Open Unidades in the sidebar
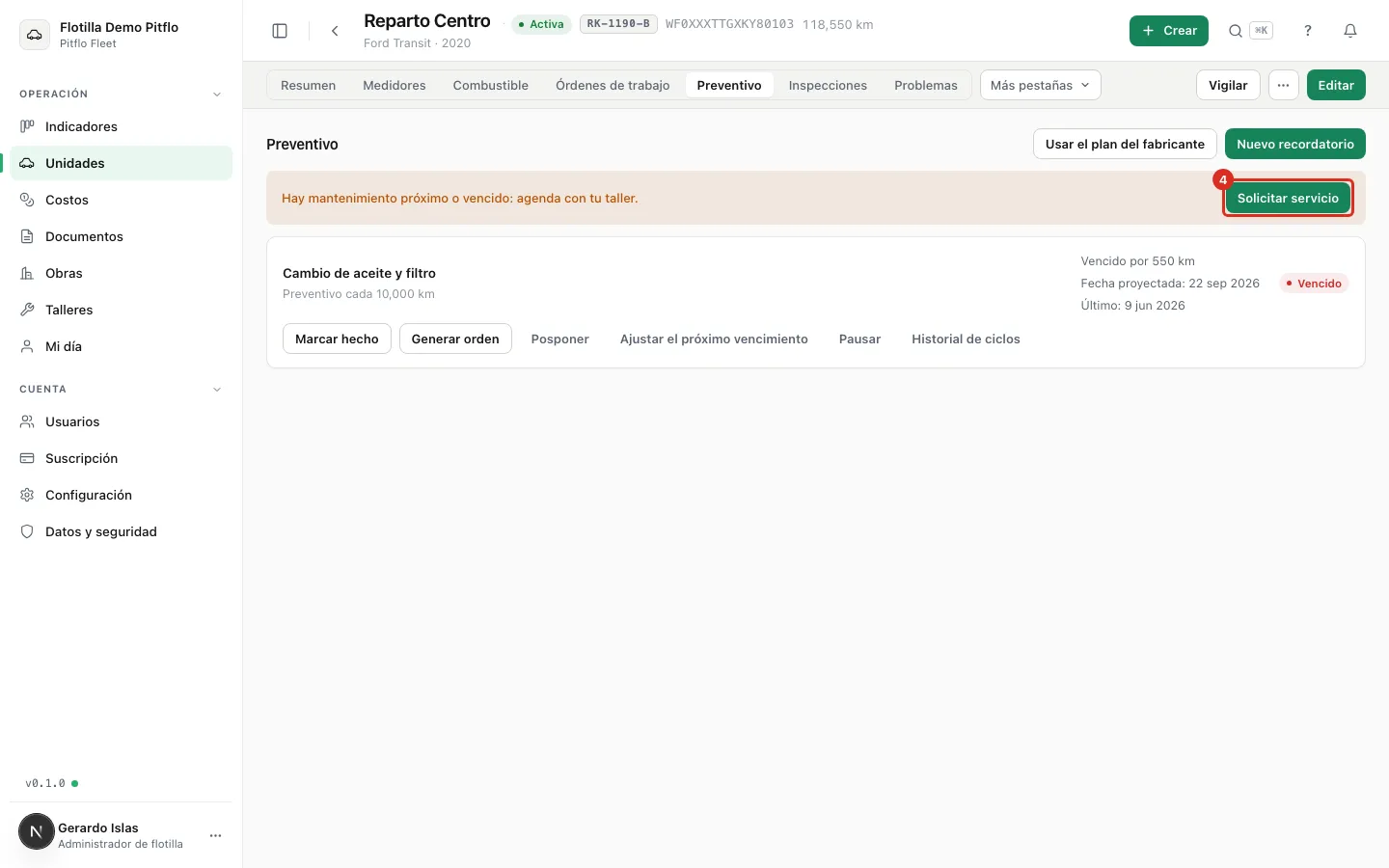Image resolution: width=1389 pixels, height=868 pixels. [x=122, y=163]
